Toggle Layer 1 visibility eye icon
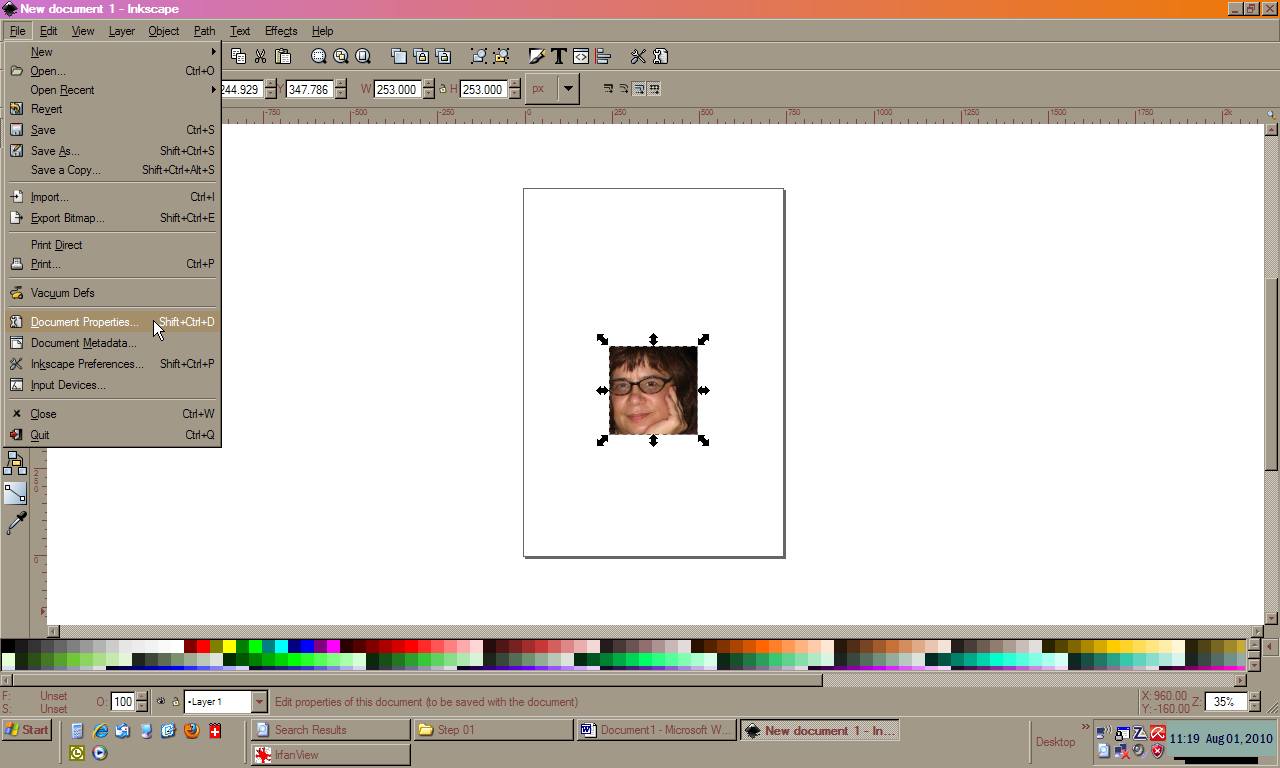Viewport: 1280px width, 768px height. point(160,701)
